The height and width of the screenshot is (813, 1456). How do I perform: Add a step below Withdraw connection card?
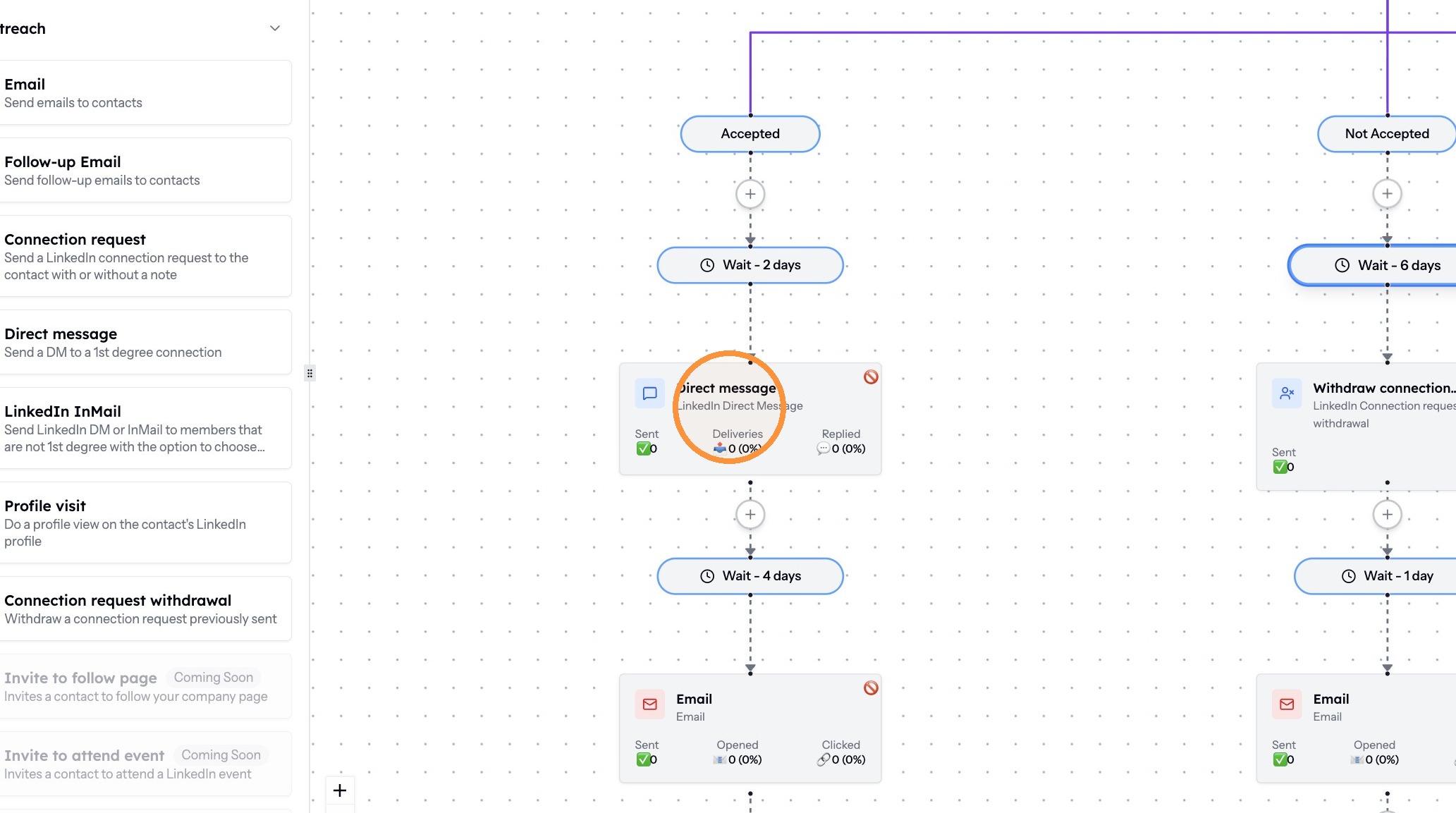click(x=1387, y=515)
